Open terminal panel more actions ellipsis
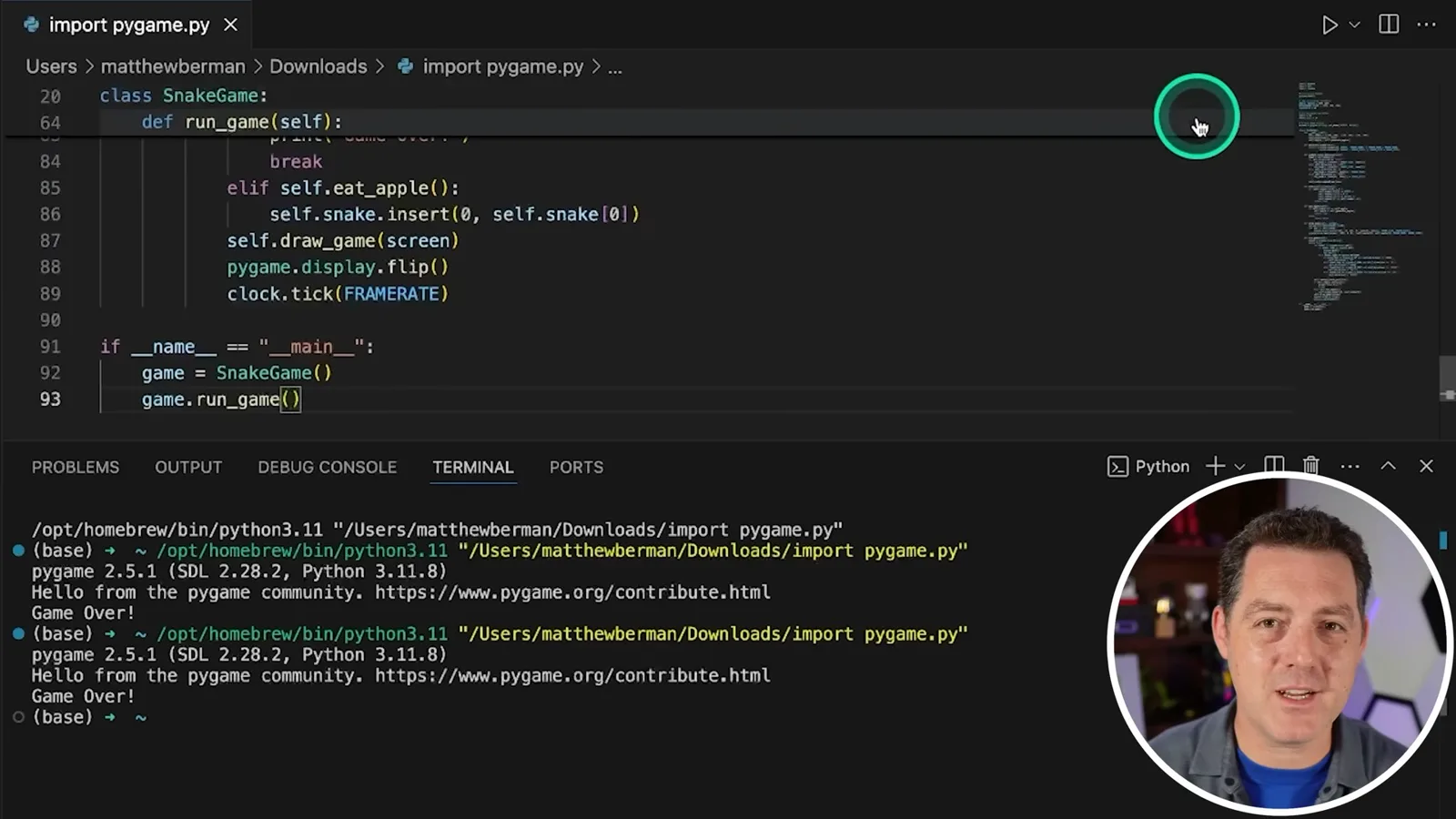Screen dimensions: 1456x819 tap(1350, 466)
